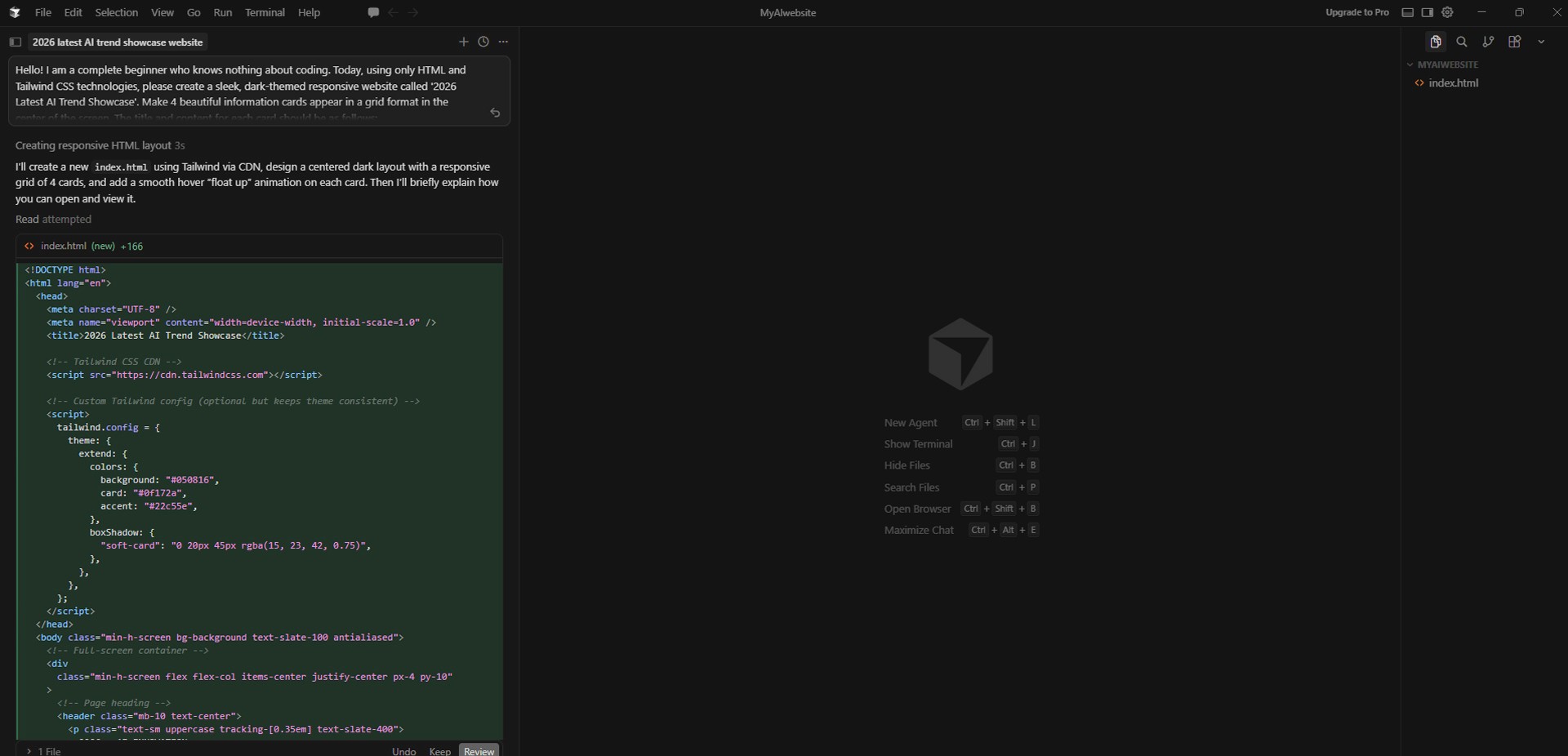The width and height of the screenshot is (1568, 756).
Task: Open the Terminal menu
Action: (x=265, y=12)
